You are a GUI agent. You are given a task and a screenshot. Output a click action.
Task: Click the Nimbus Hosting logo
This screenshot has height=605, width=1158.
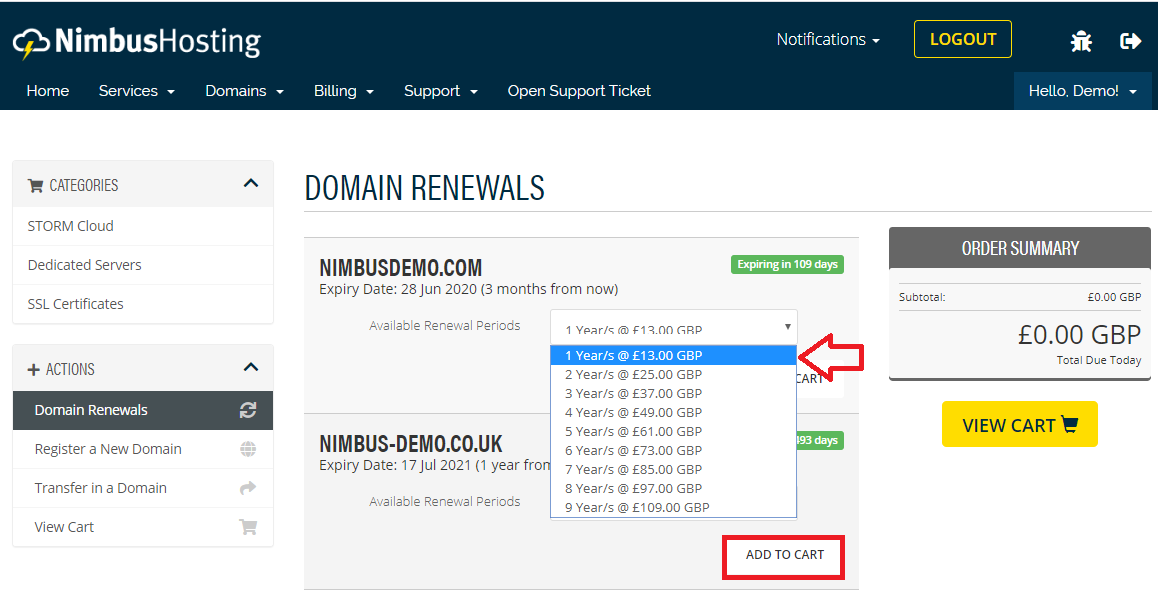(137, 42)
